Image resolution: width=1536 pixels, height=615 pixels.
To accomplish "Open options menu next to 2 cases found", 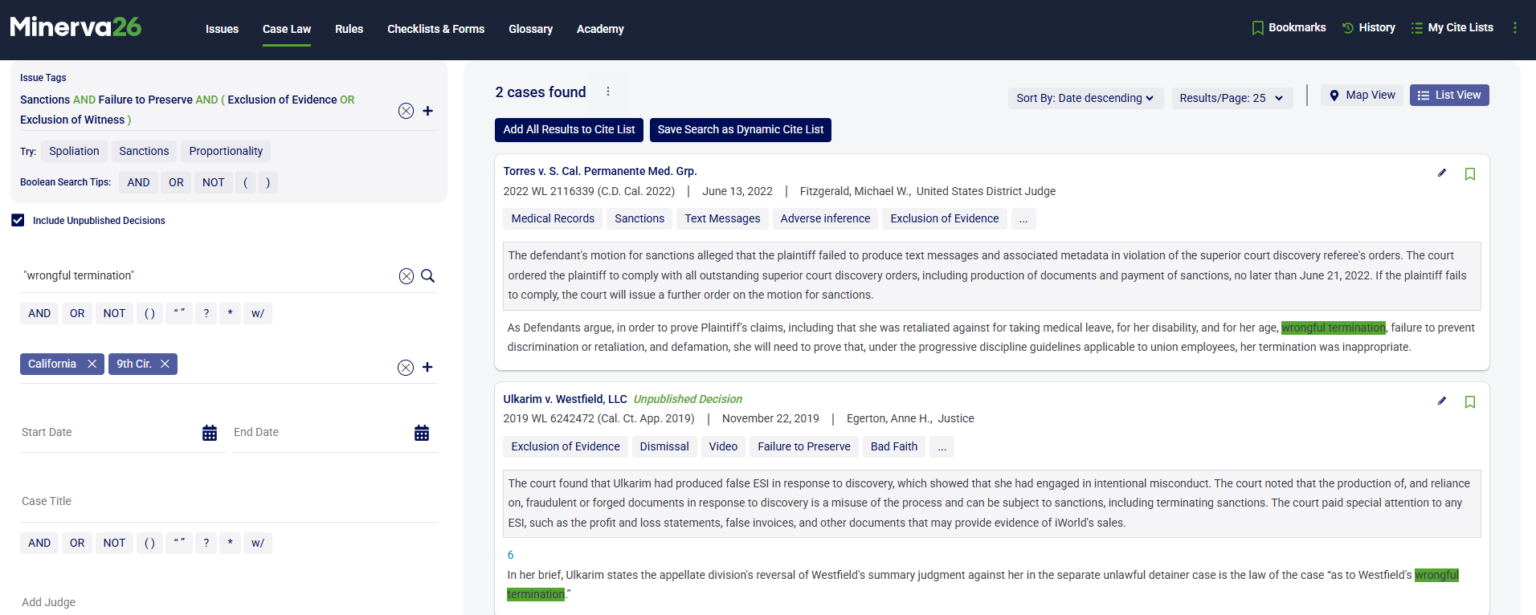I will [x=607, y=92].
